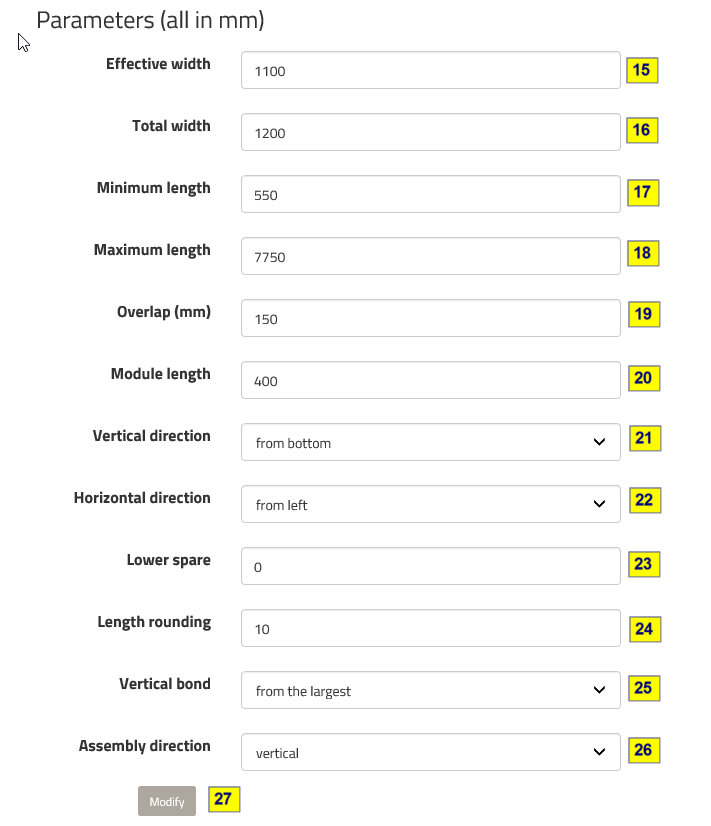
Task: Click the Module length input
Action: tap(430, 381)
